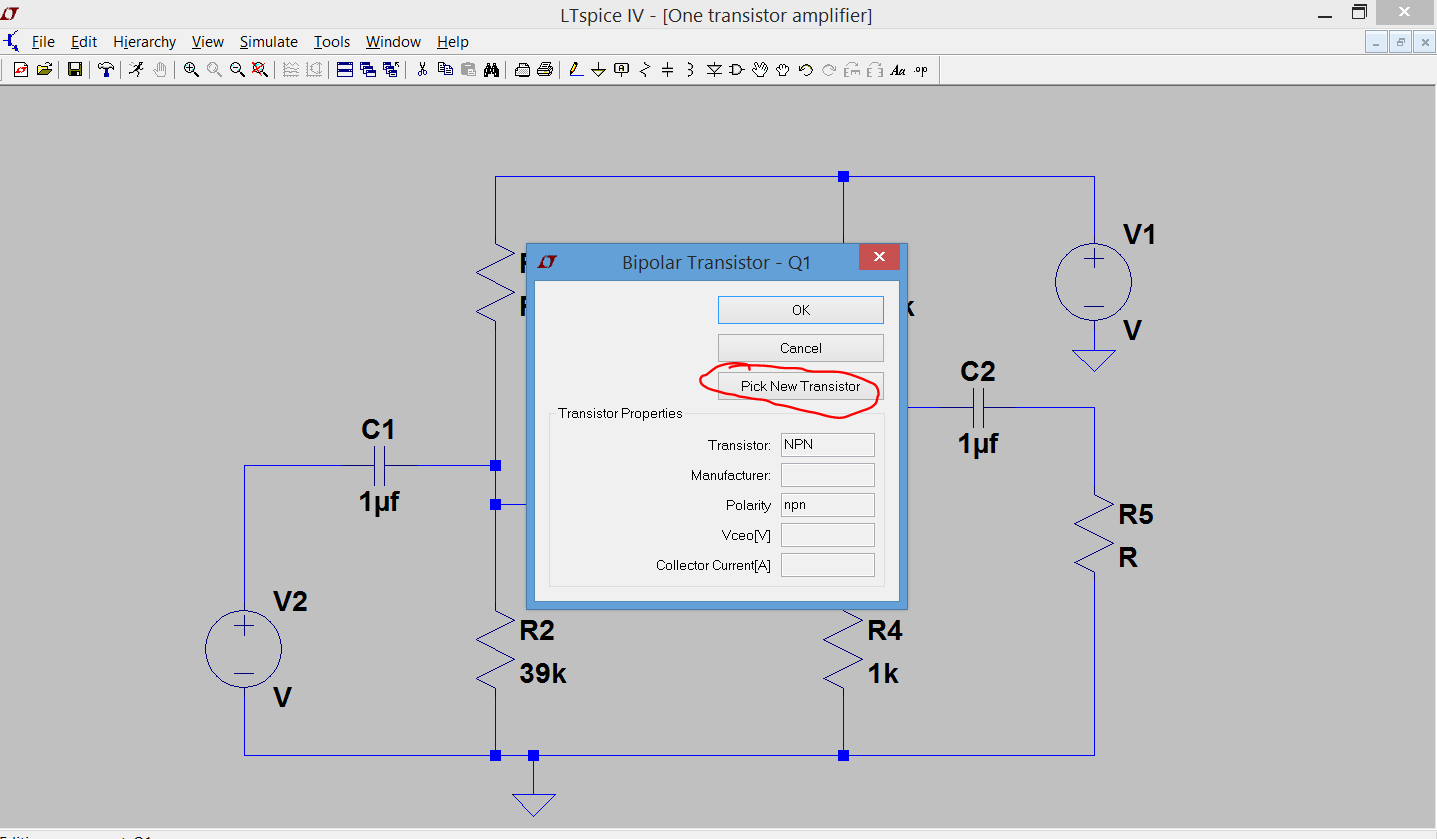Image resolution: width=1437 pixels, height=839 pixels.
Task: Click the C2 capacitor label
Action: [978, 372]
